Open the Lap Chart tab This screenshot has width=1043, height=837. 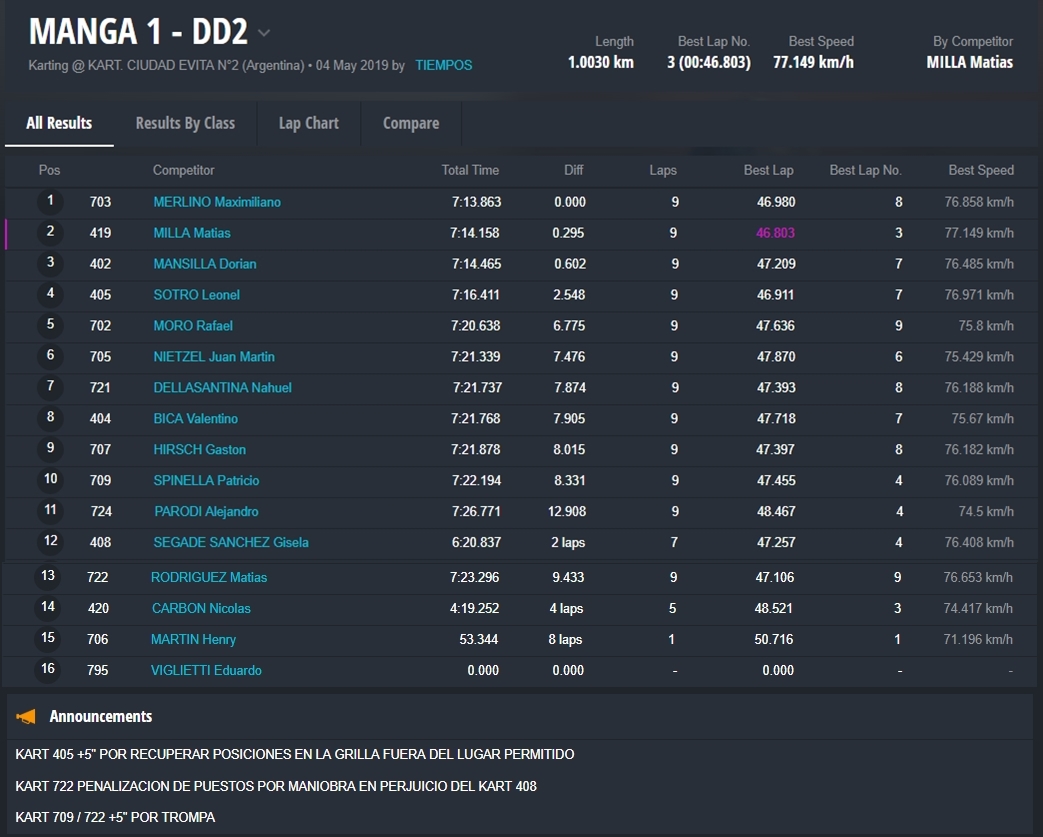click(308, 123)
